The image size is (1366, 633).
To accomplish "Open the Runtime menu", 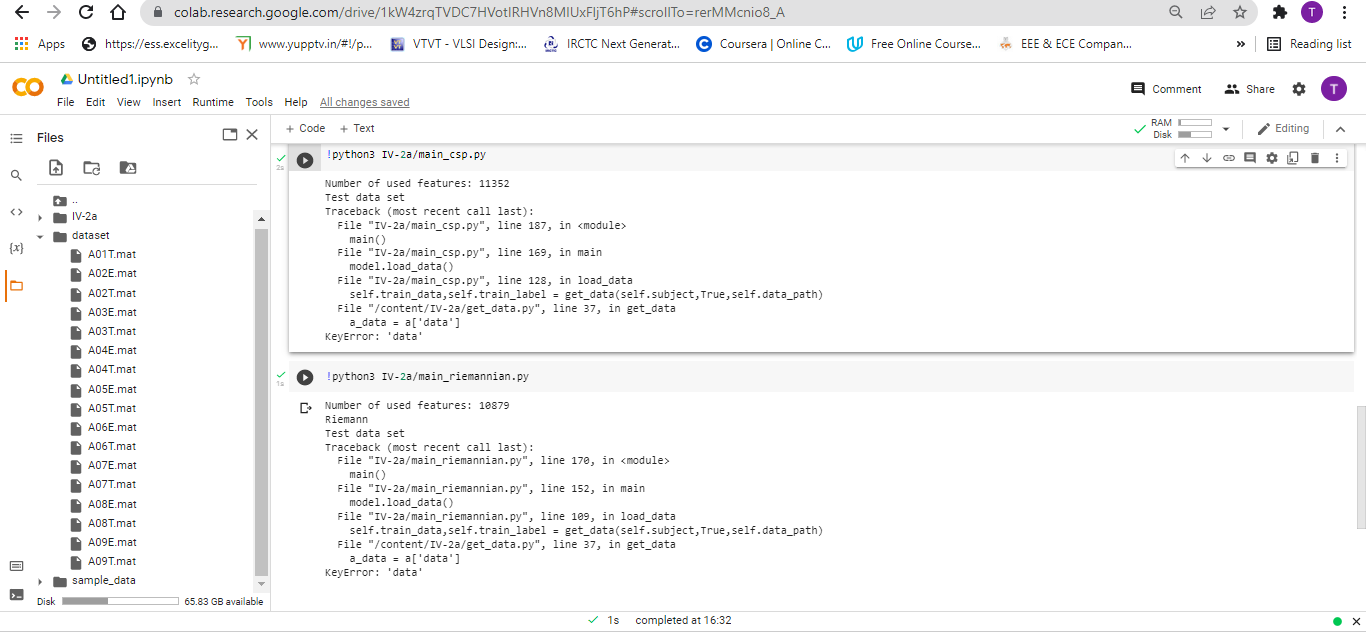I will coord(213,101).
